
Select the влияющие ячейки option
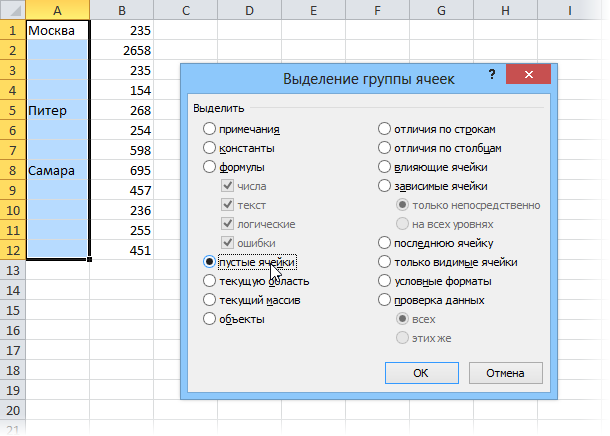tap(385, 167)
